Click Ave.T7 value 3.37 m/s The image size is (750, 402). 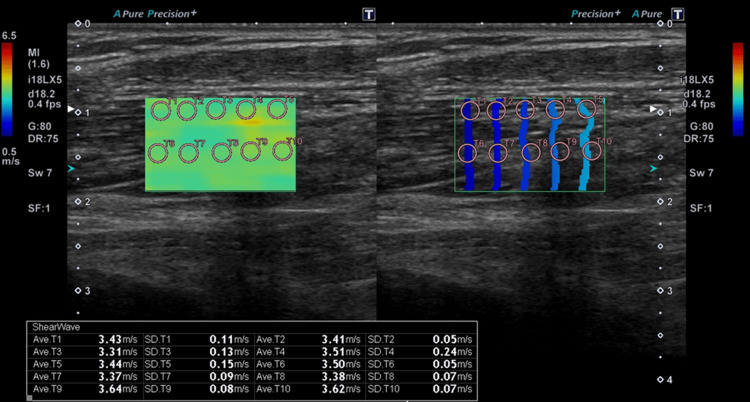pyautogui.click(x=118, y=377)
